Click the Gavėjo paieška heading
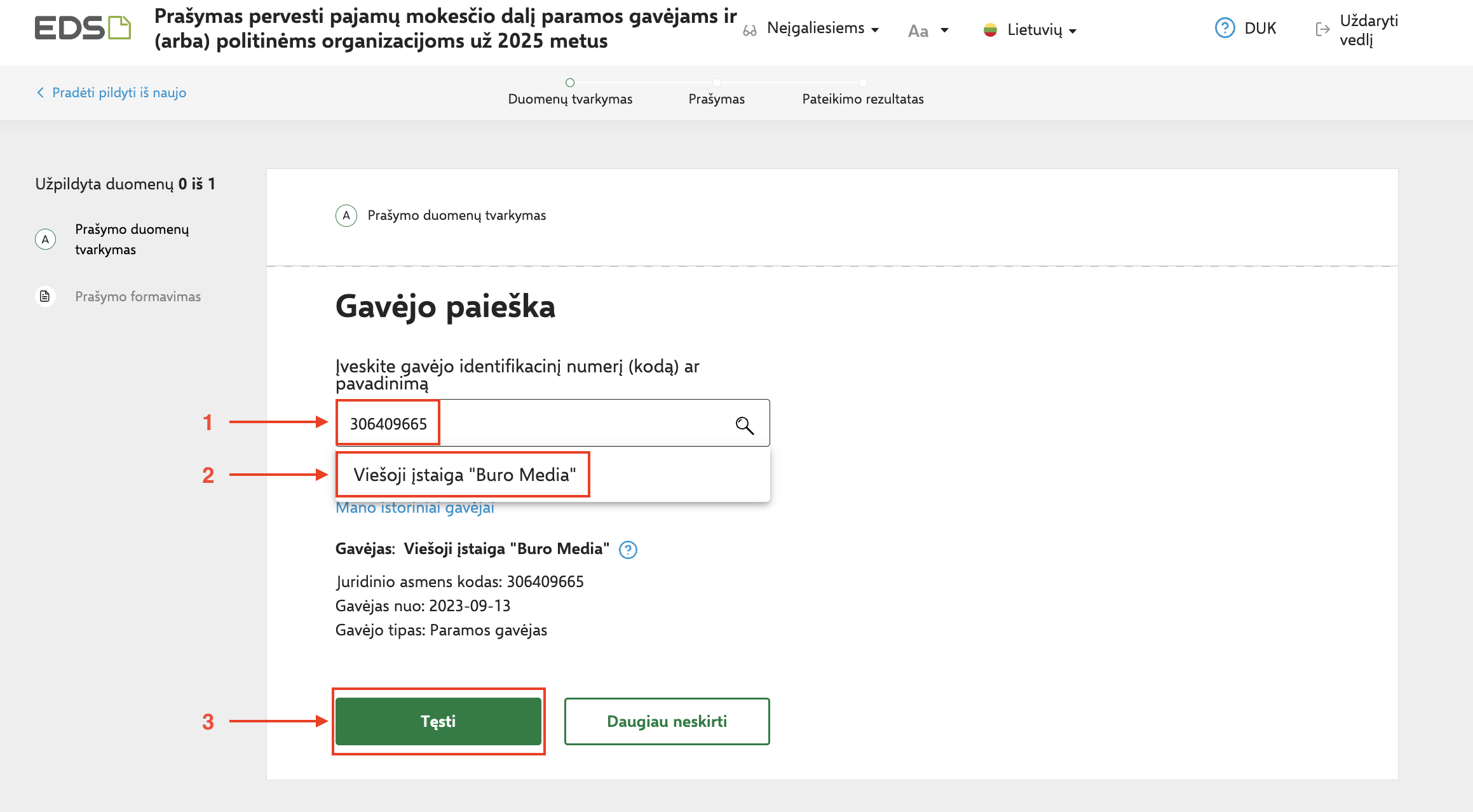 (x=445, y=307)
